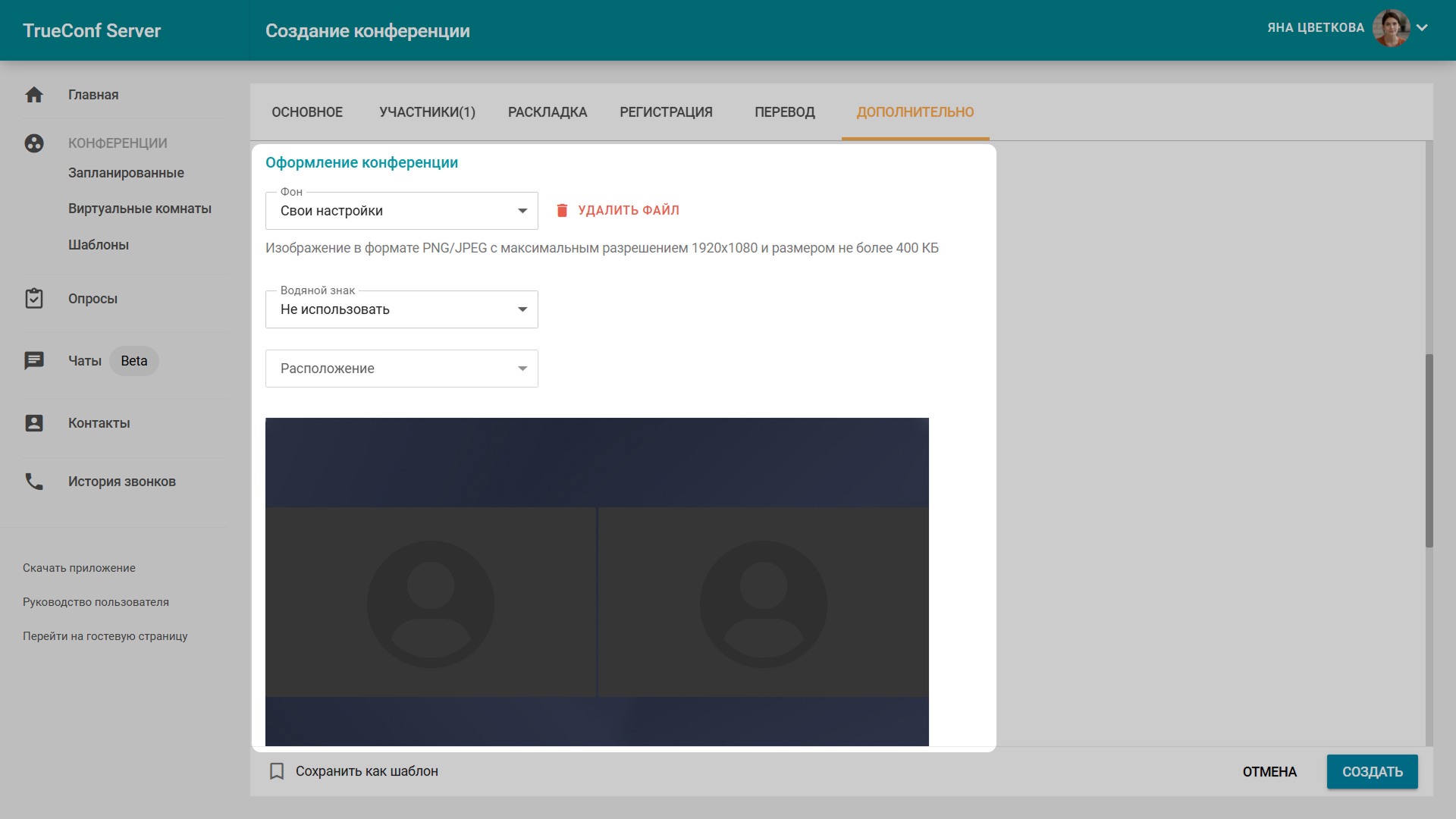Click the TrueConf Server logo text

(x=92, y=31)
